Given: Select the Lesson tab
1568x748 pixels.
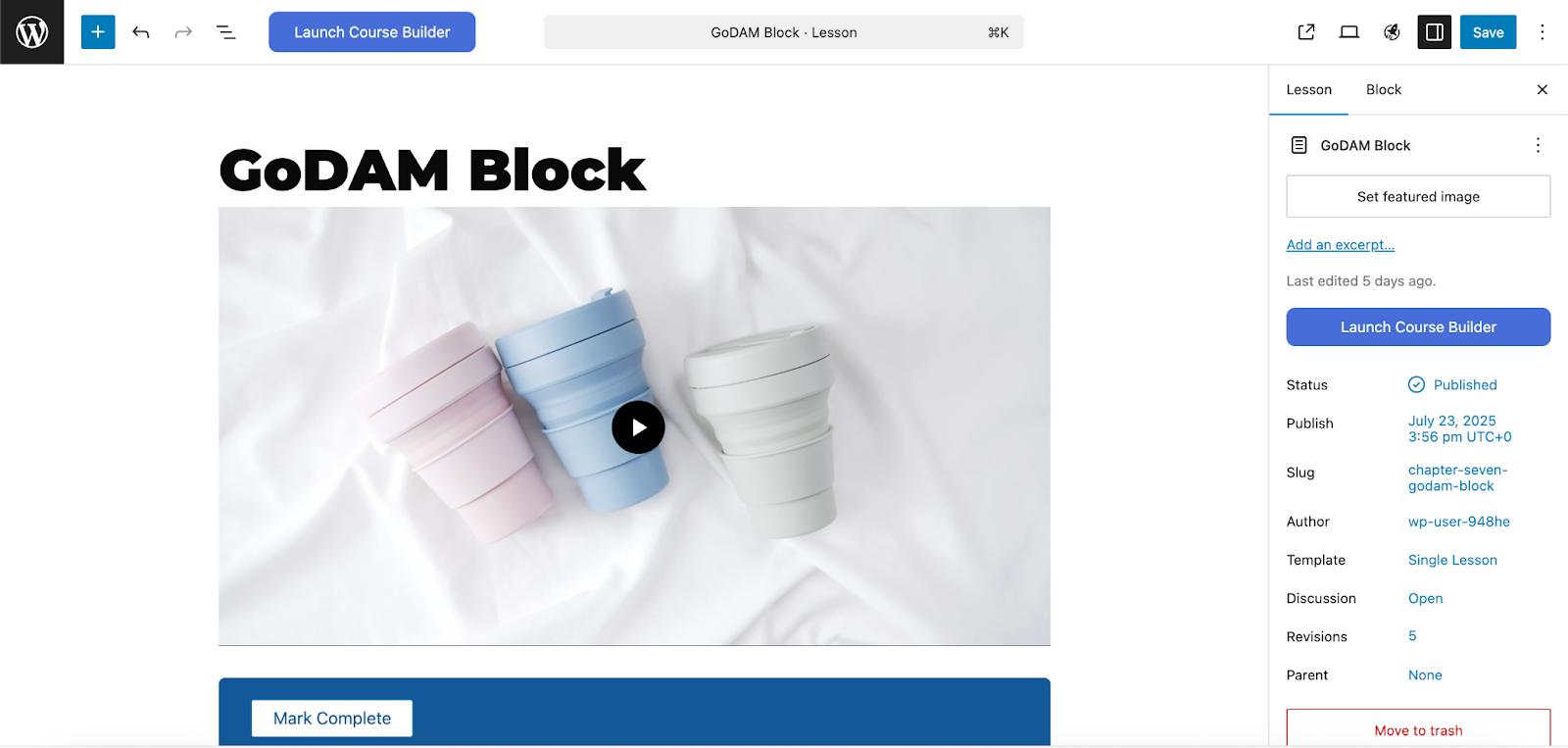Looking at the screenshot, I should pos(1309,89).
